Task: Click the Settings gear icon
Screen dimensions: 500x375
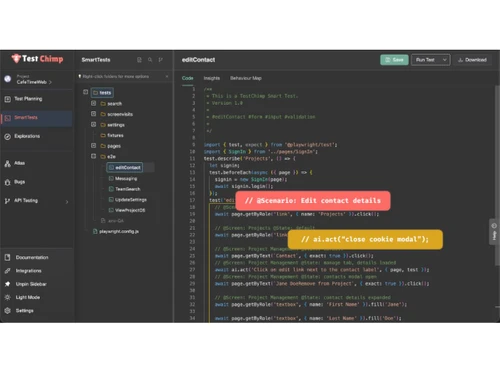Action: point(7,311)
